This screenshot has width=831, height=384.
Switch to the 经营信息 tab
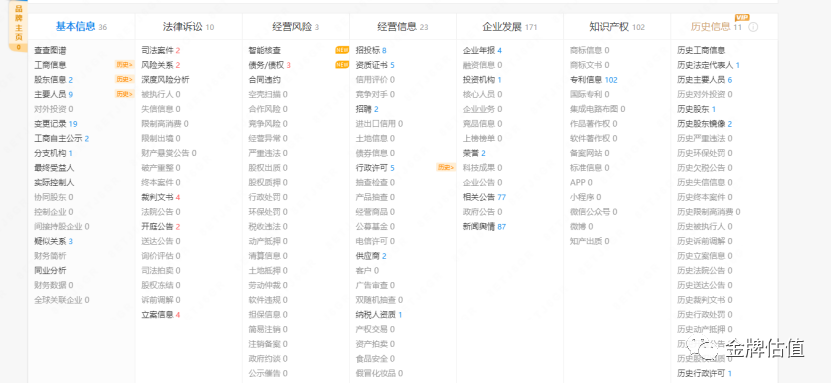coord(403,26)
